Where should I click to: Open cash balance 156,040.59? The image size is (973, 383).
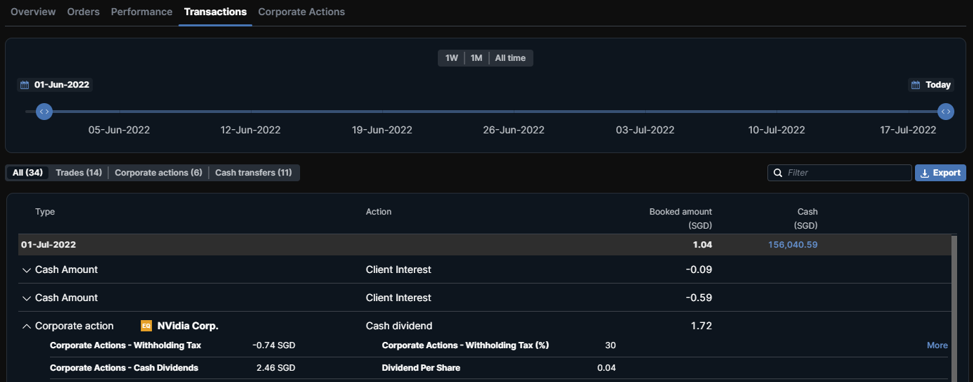(792, 245)
